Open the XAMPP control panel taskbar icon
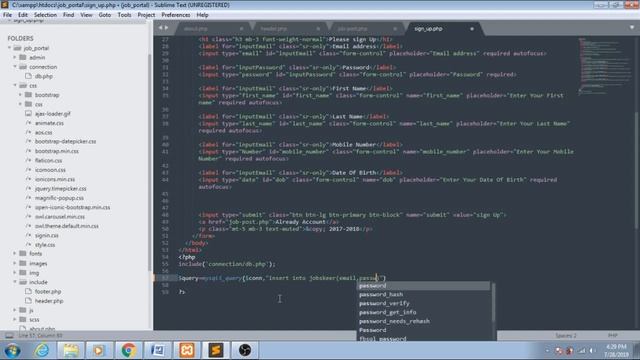This screenshot has width=640, height=360. 187,350
